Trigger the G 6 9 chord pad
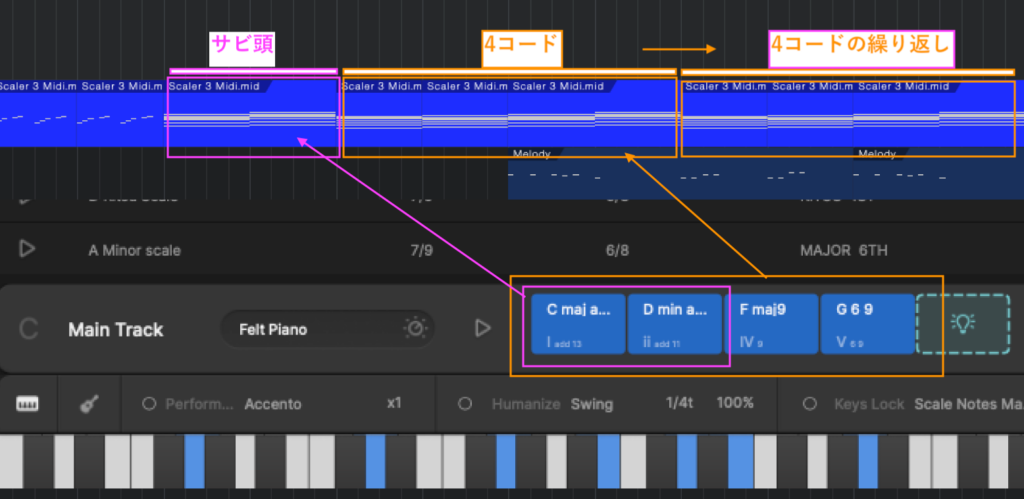This screenshot has width=1024, height=499. pyautogui.click(x=867, y=324)
